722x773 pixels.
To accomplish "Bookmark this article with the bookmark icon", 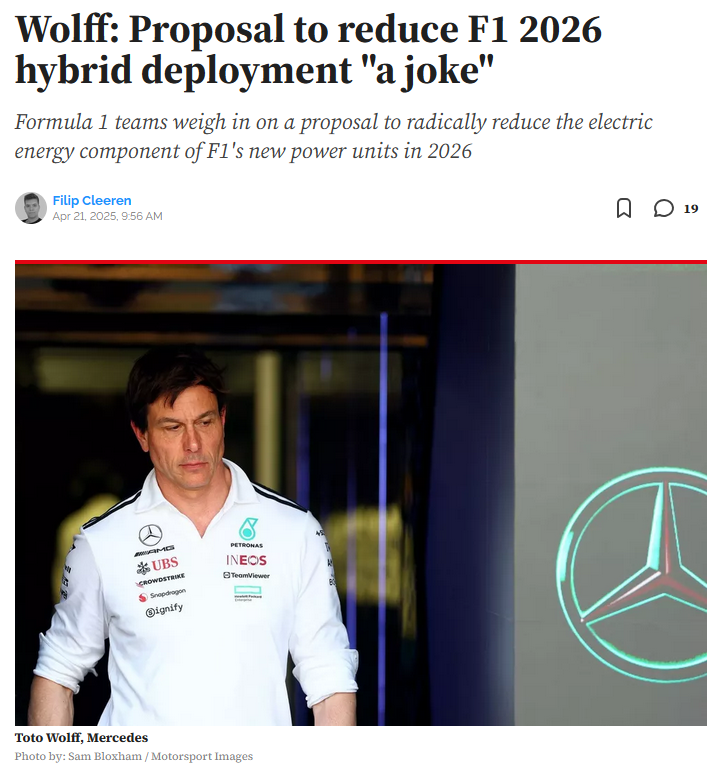I will coord(623,208).
